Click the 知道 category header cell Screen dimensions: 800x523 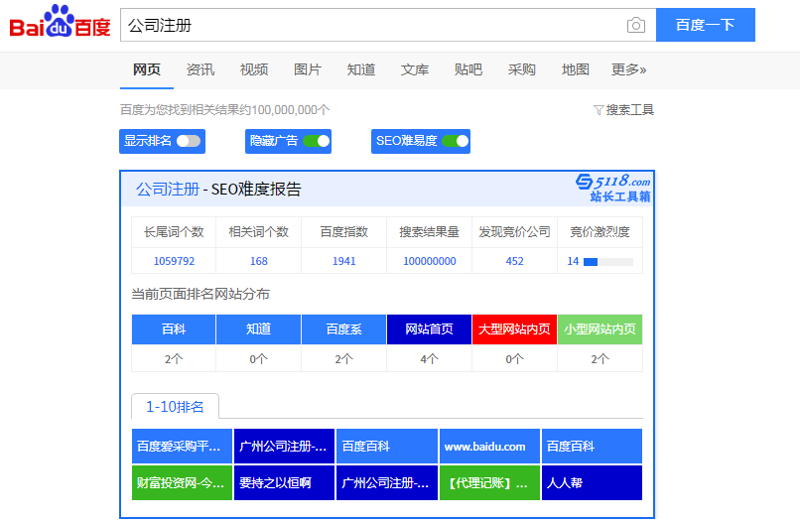[259, 329]
